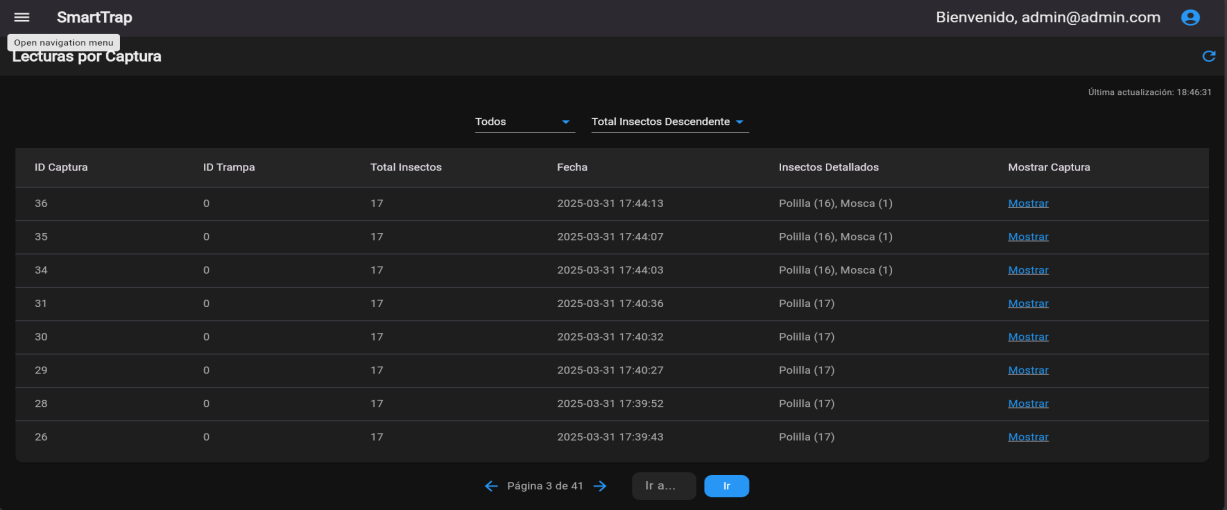The image size is (1227, 510).
Task: Click the 'Última actualización: 18:46:31' text
Action: [x=1150, y=92]
